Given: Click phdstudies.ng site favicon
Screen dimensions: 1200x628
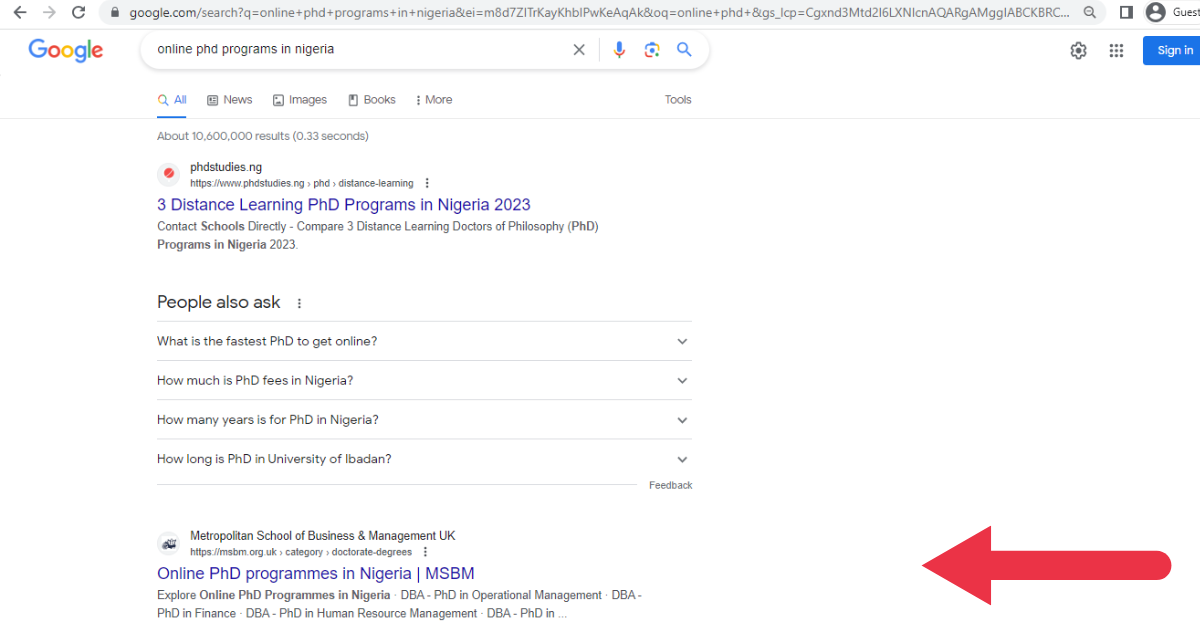Looking at the screenshot, I should (169, 175).
